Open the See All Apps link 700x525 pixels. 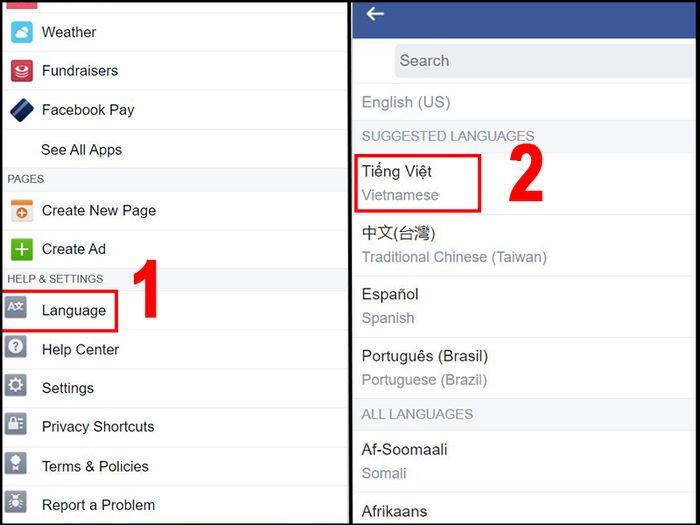coord(81,150)
